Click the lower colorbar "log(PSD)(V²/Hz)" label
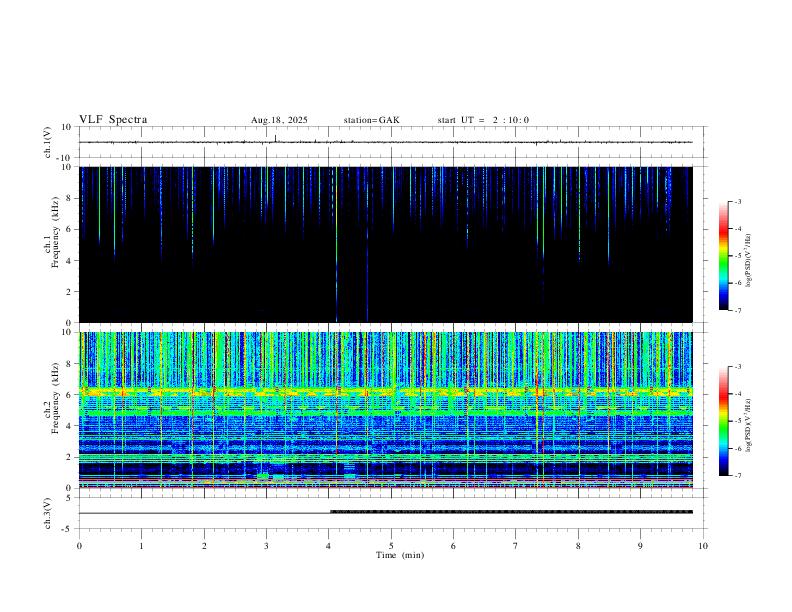Image resolution: width=792 pixels, height=612 pixels. (749, 426)
